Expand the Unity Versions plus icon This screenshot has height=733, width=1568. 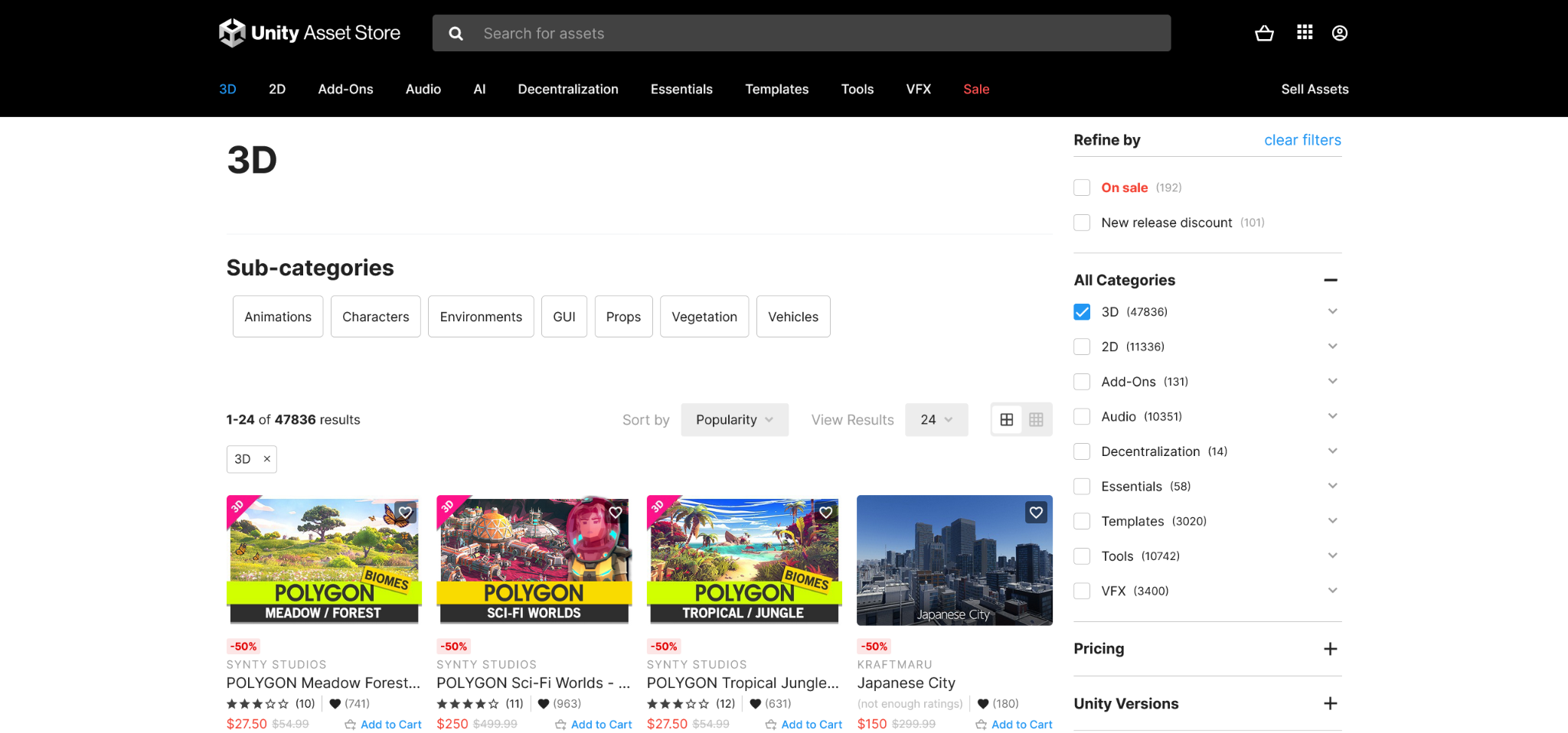pos(1331,703)
